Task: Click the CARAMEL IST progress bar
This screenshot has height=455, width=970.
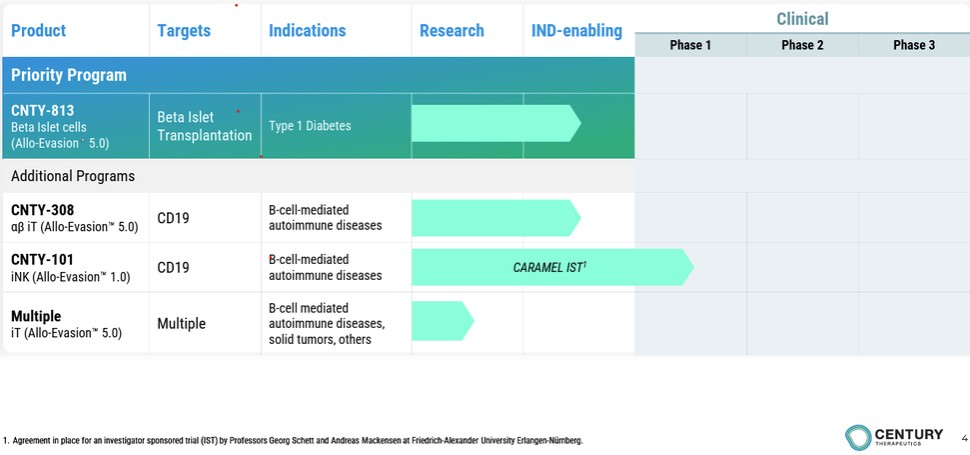Action: (550, 267)
